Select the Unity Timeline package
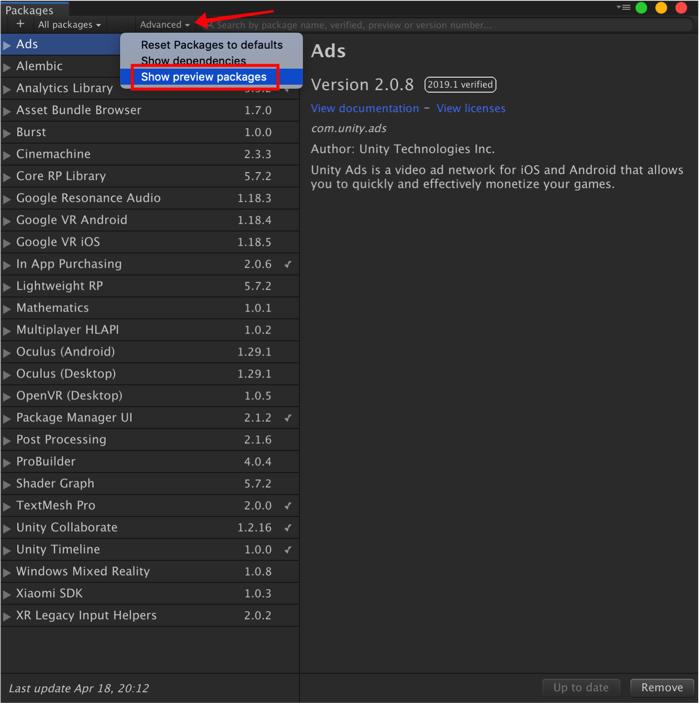699x703 pixels. pyautogui.click(x=150, y=550)
